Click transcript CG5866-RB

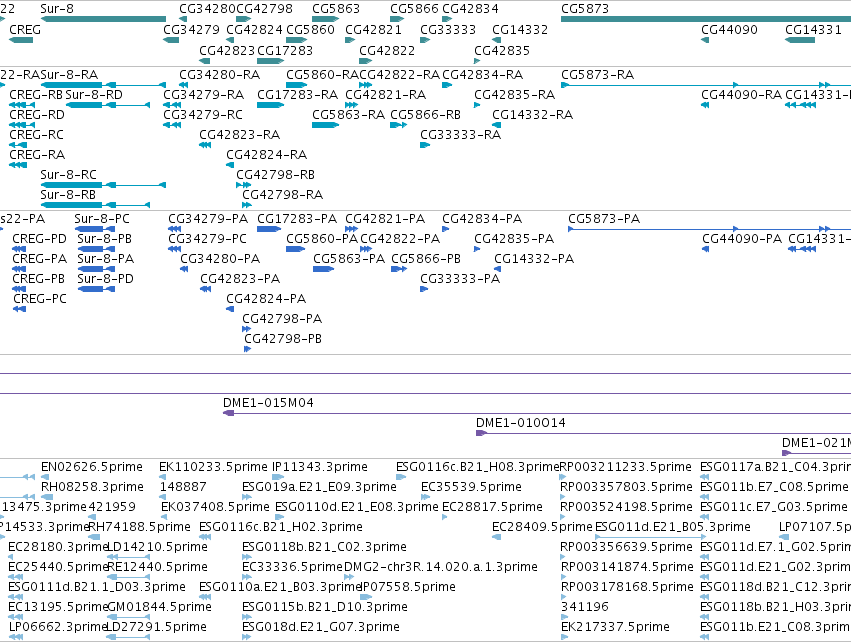426,115
